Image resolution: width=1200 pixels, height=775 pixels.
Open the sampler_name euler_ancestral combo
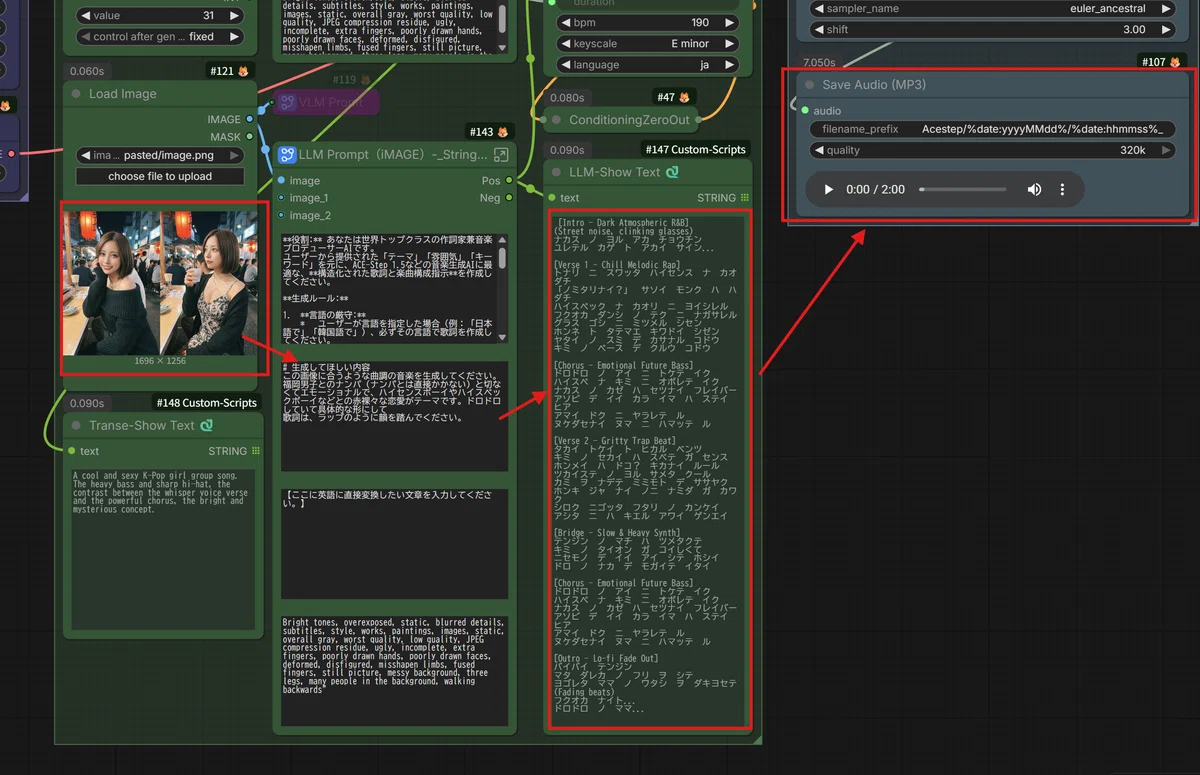(x=993, y=8)
